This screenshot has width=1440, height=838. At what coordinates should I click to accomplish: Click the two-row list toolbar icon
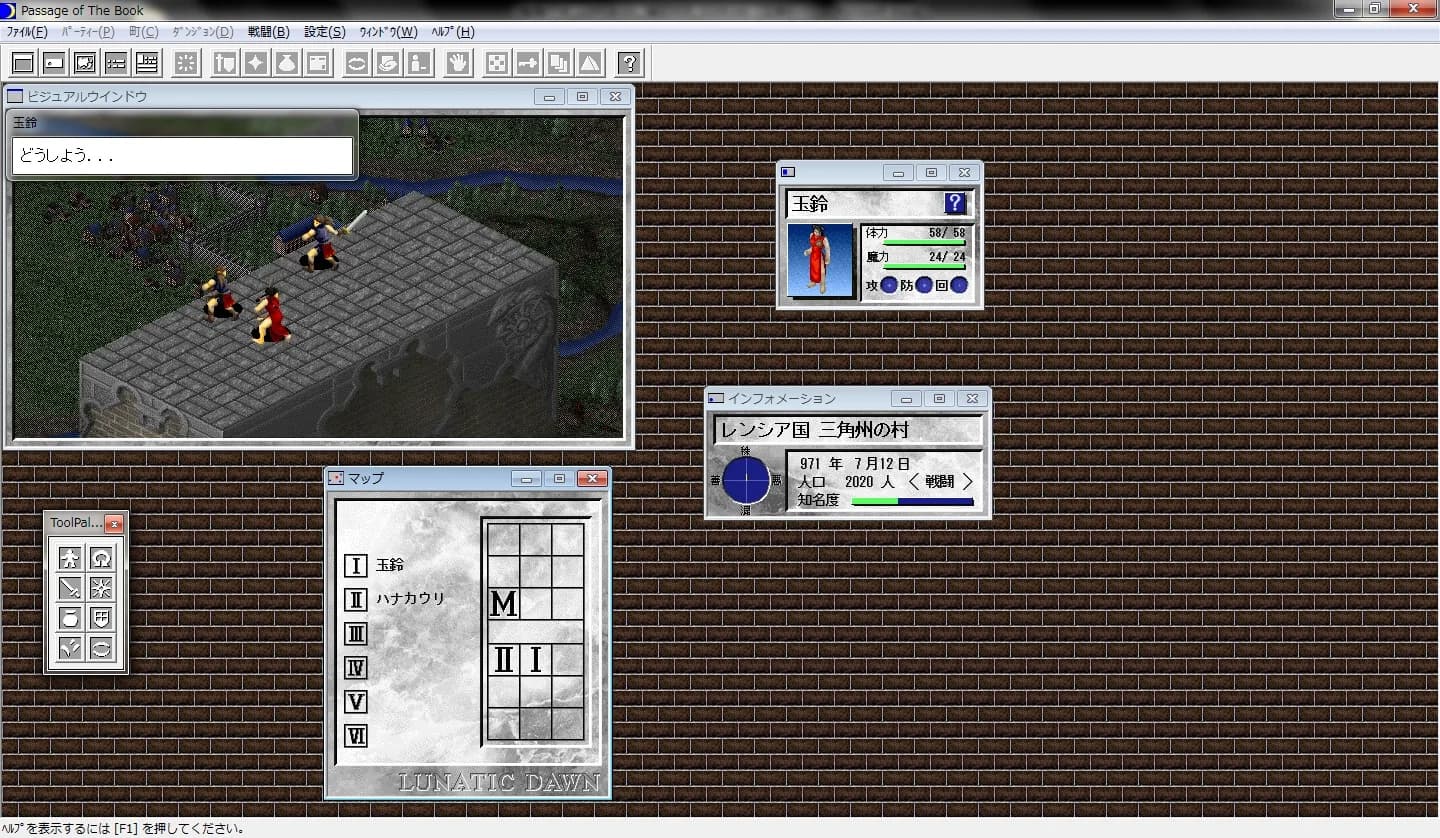pyautogui.click(x=116, y=63)
